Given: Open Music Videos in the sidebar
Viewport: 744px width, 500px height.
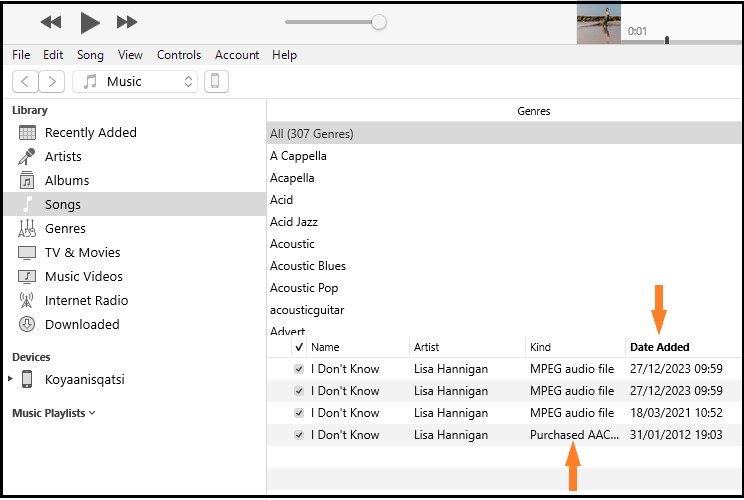Looking at the screenshot, I should [x=84, y=277].
